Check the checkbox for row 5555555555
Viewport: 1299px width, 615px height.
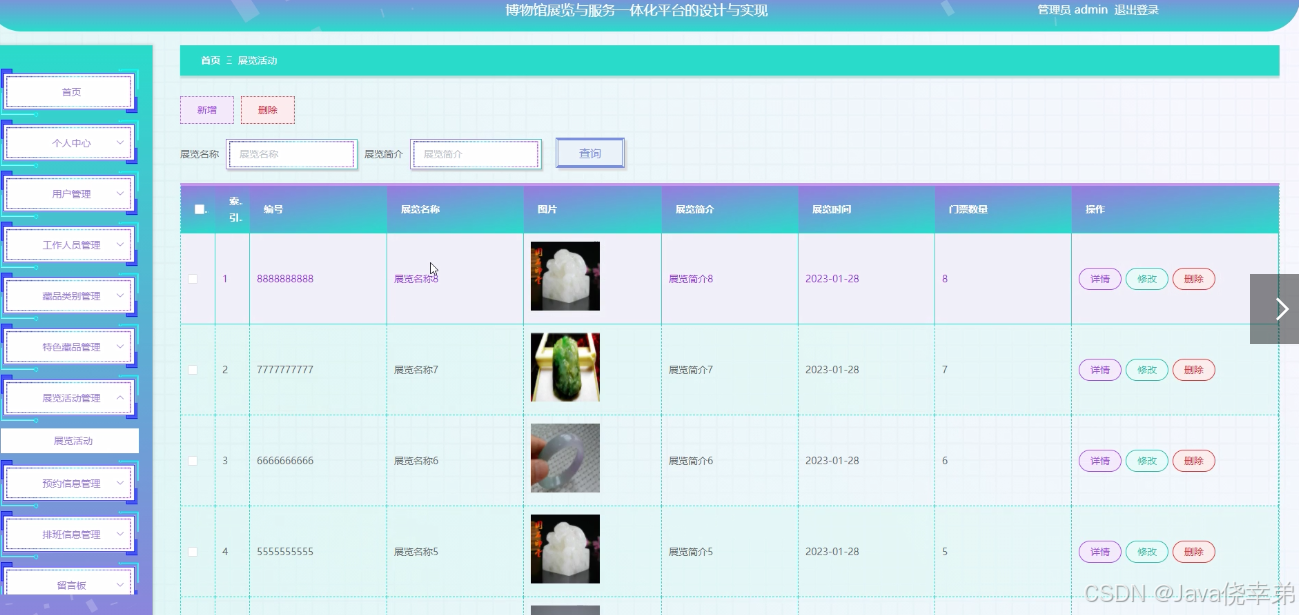(x=193, y=552)
